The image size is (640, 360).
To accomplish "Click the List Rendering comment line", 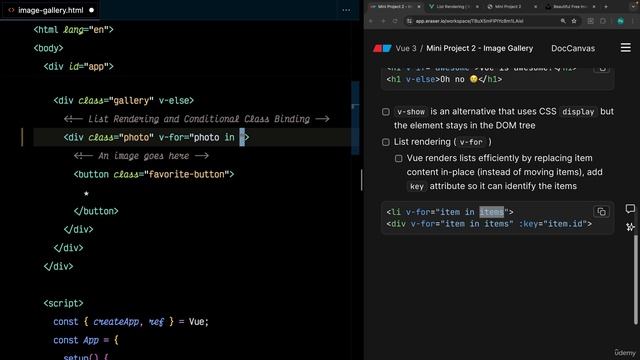I will point(196,119).
